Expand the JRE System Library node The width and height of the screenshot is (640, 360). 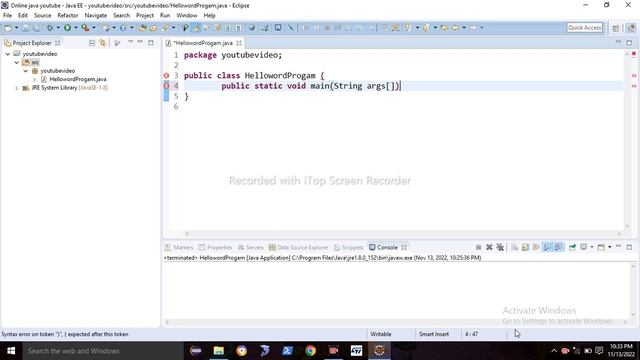[17, 88]
